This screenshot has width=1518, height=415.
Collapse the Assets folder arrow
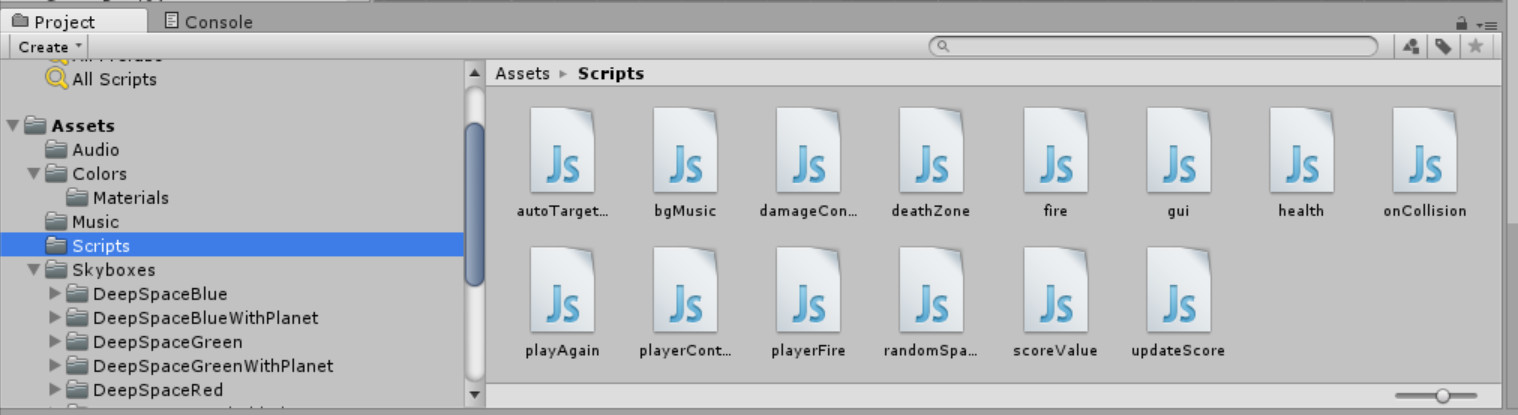coord(12,126)
